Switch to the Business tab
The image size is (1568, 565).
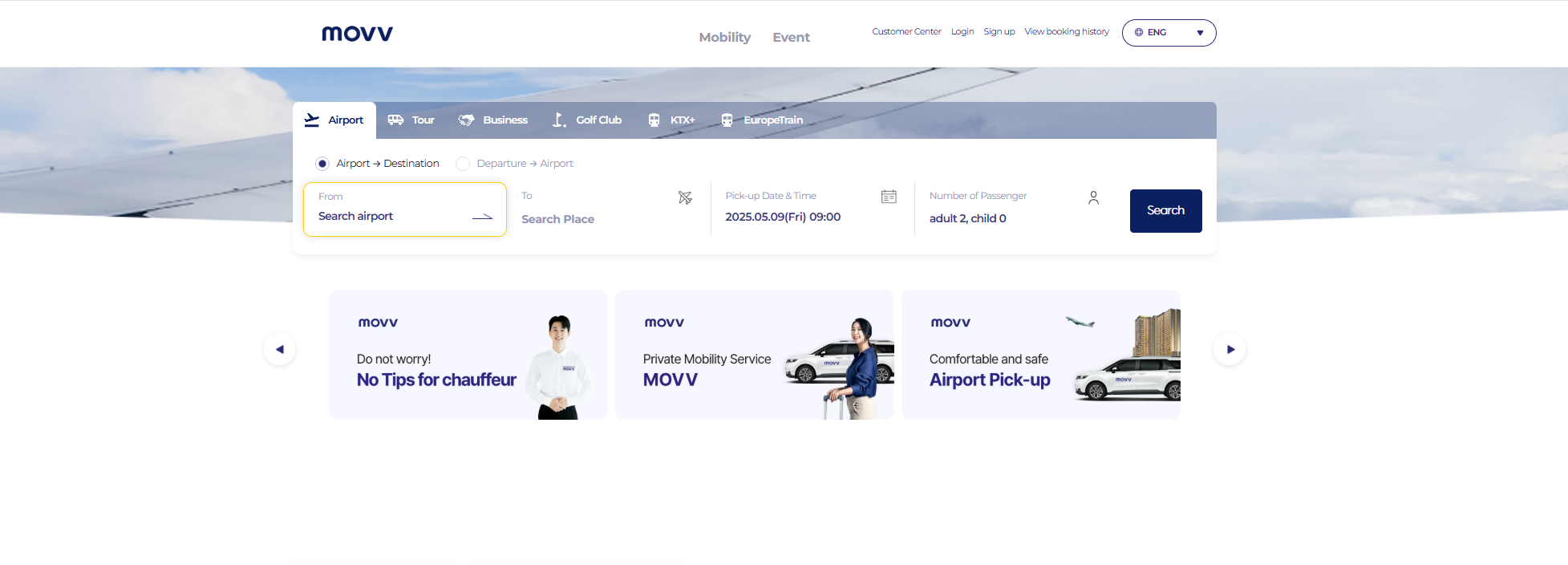pos(493,120)
